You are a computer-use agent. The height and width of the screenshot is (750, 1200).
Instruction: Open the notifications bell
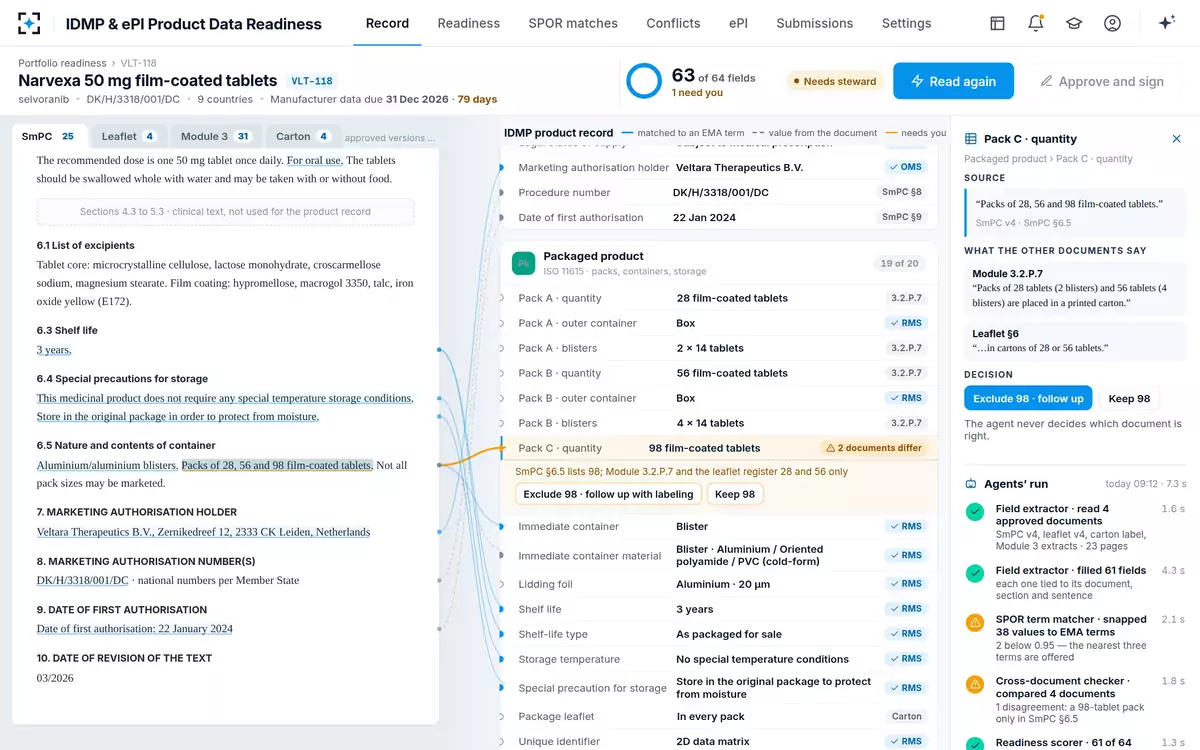coord(1036,23)
